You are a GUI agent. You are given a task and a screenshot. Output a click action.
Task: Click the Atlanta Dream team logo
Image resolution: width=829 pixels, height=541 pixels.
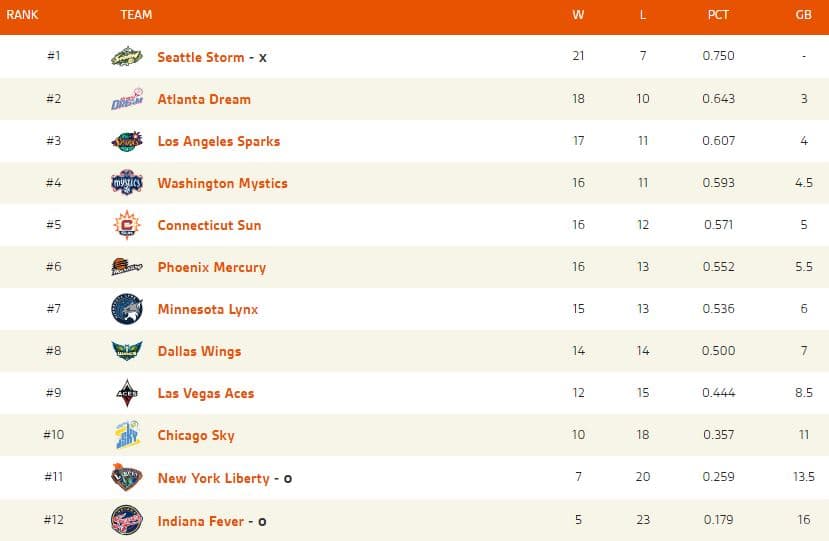[x=127, y=99]
